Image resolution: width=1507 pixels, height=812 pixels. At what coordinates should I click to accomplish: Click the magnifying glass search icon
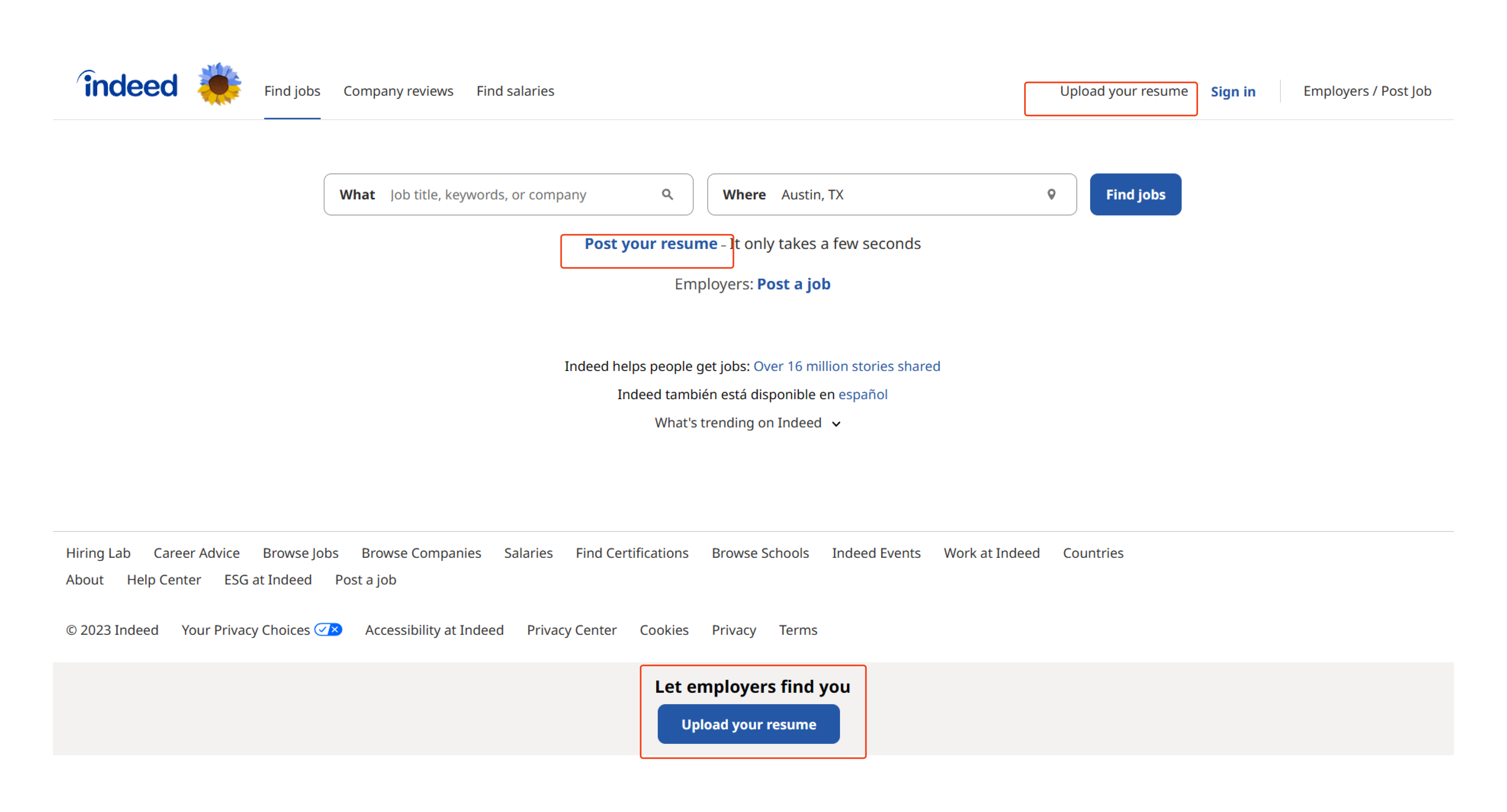(x=667, y=194)
